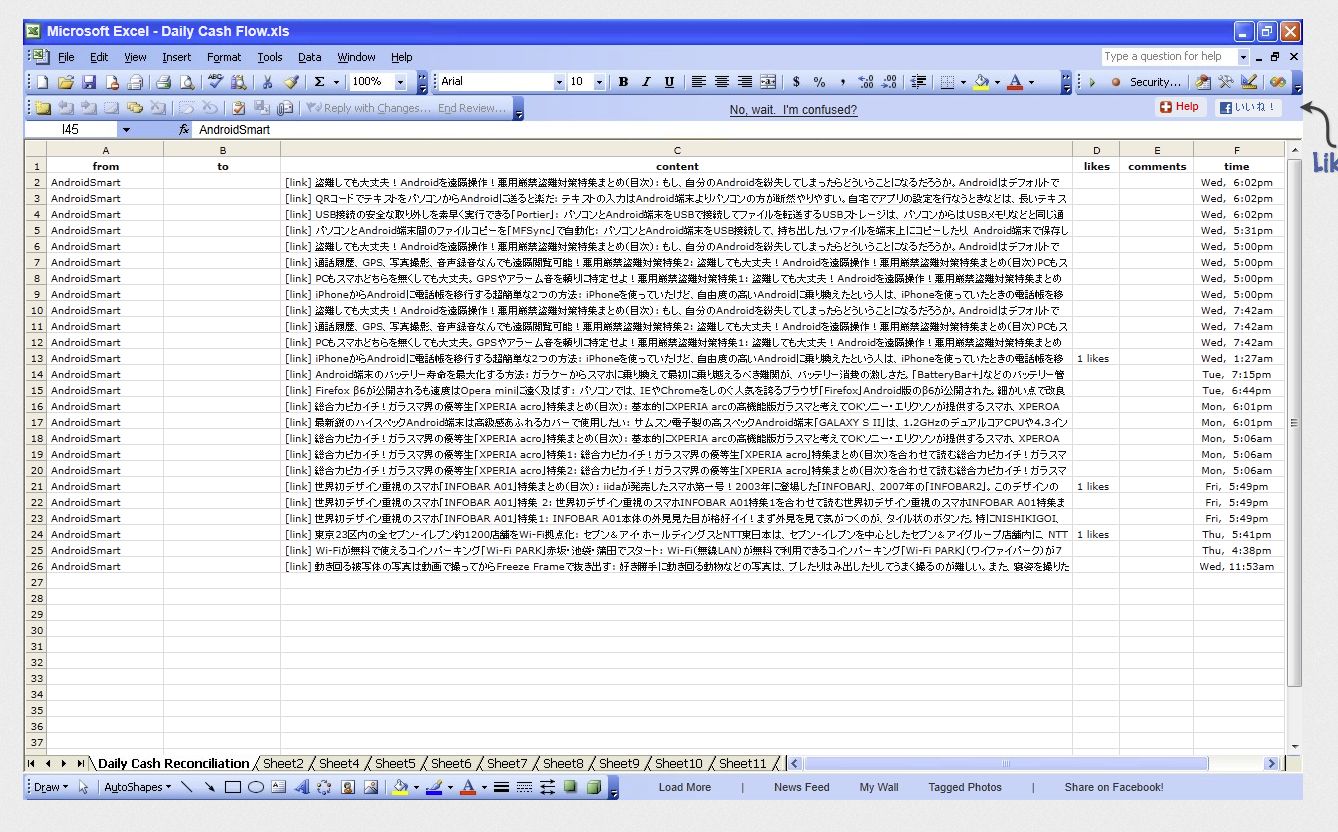Switch to the Sheet2 tab
This screenshot has width=1338, height=832.
point(283,763)
